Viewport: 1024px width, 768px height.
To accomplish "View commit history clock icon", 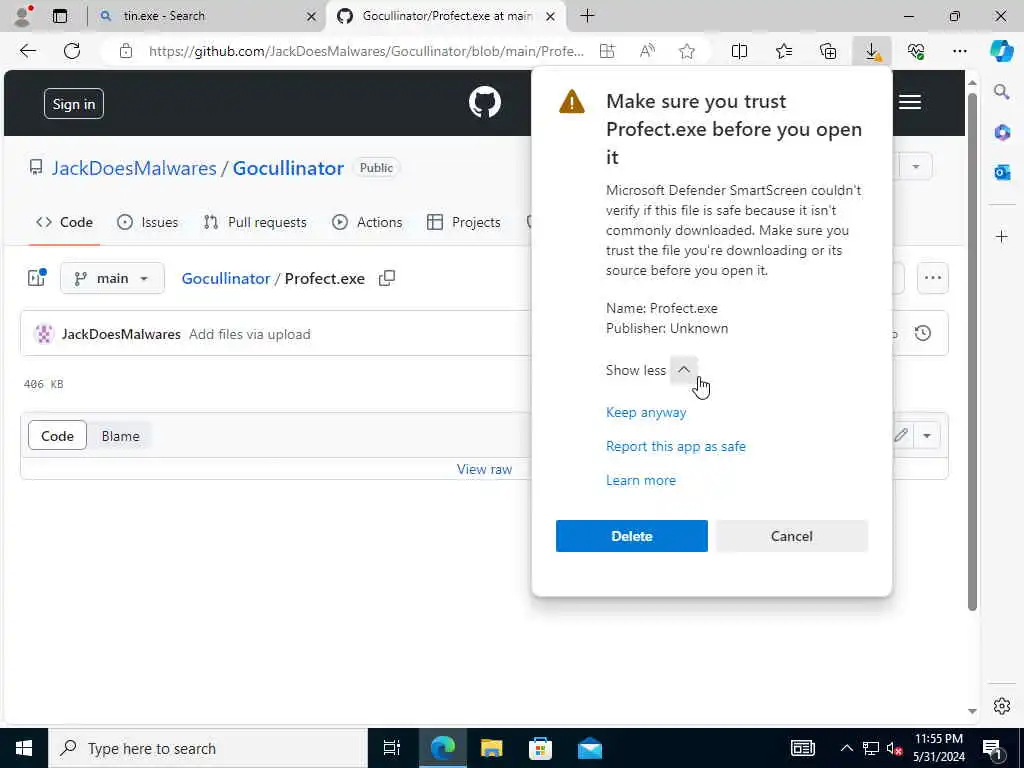I will (x=922, y=334).
